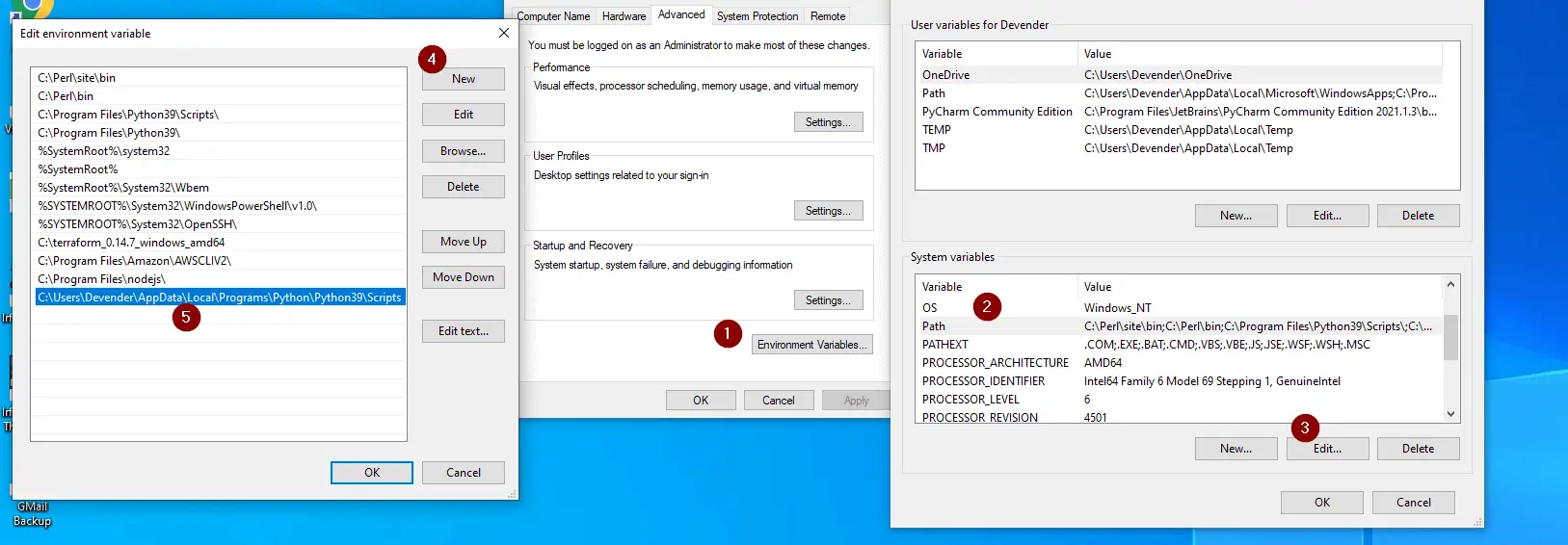Click Edit... under System variables
This screenshot has width=1568, height=545.
(x=1326, y=449)
